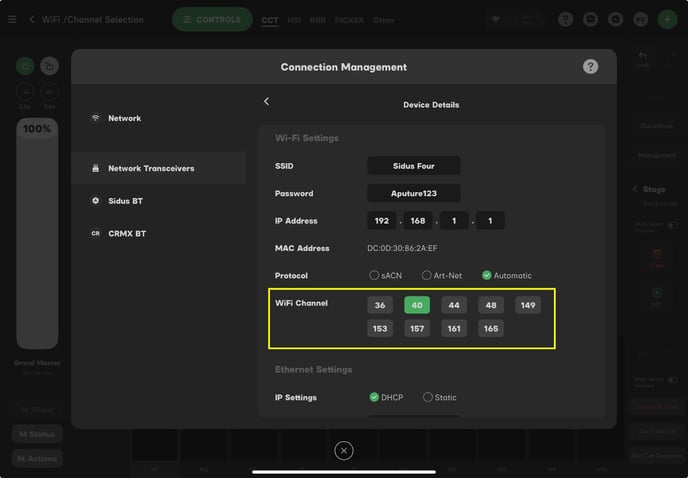Click the 100% intensity value
Viewport: 688px width, 478px height.
(37, 129)
